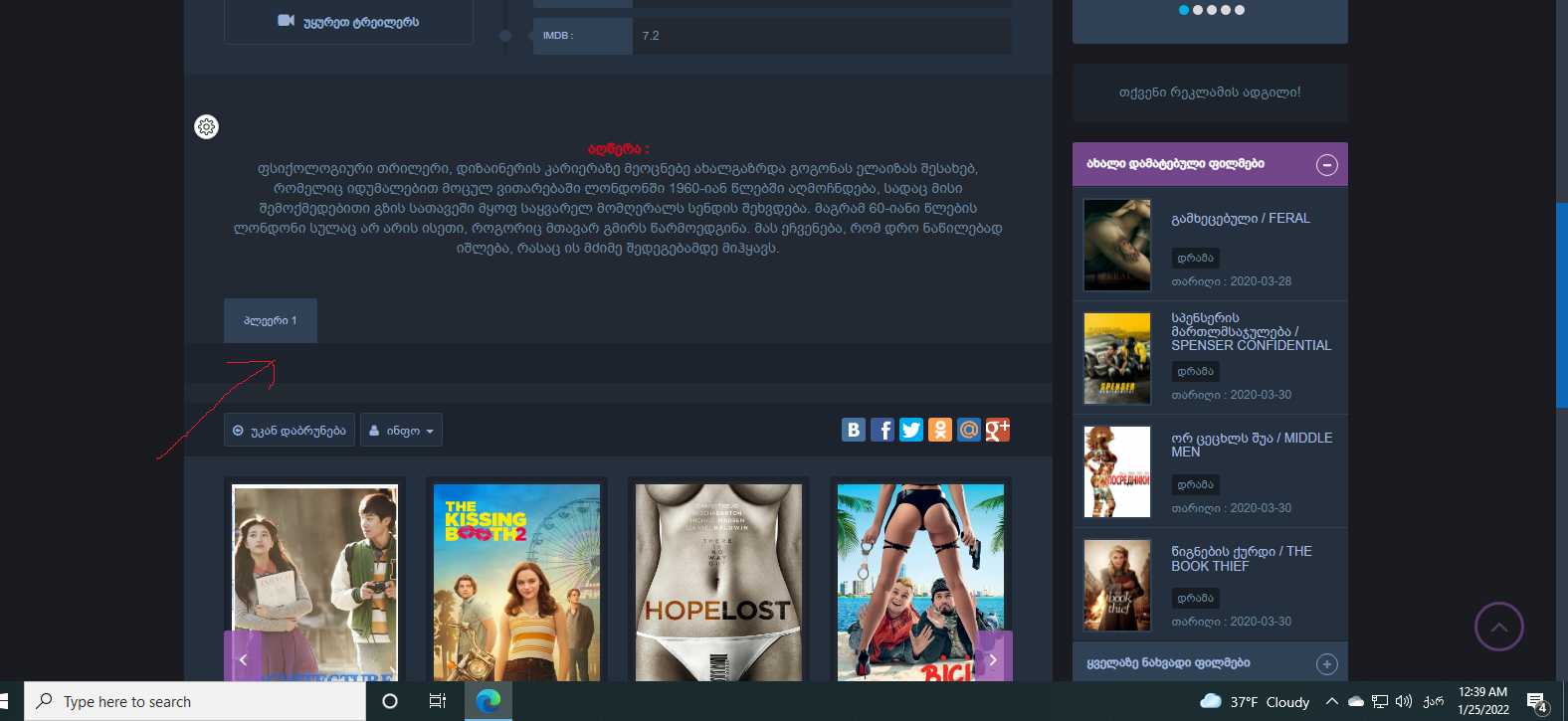This screenshot has width=1568, height=721.
Task: Click the უკან დაბრუნება back button
Action: point(290,431)
